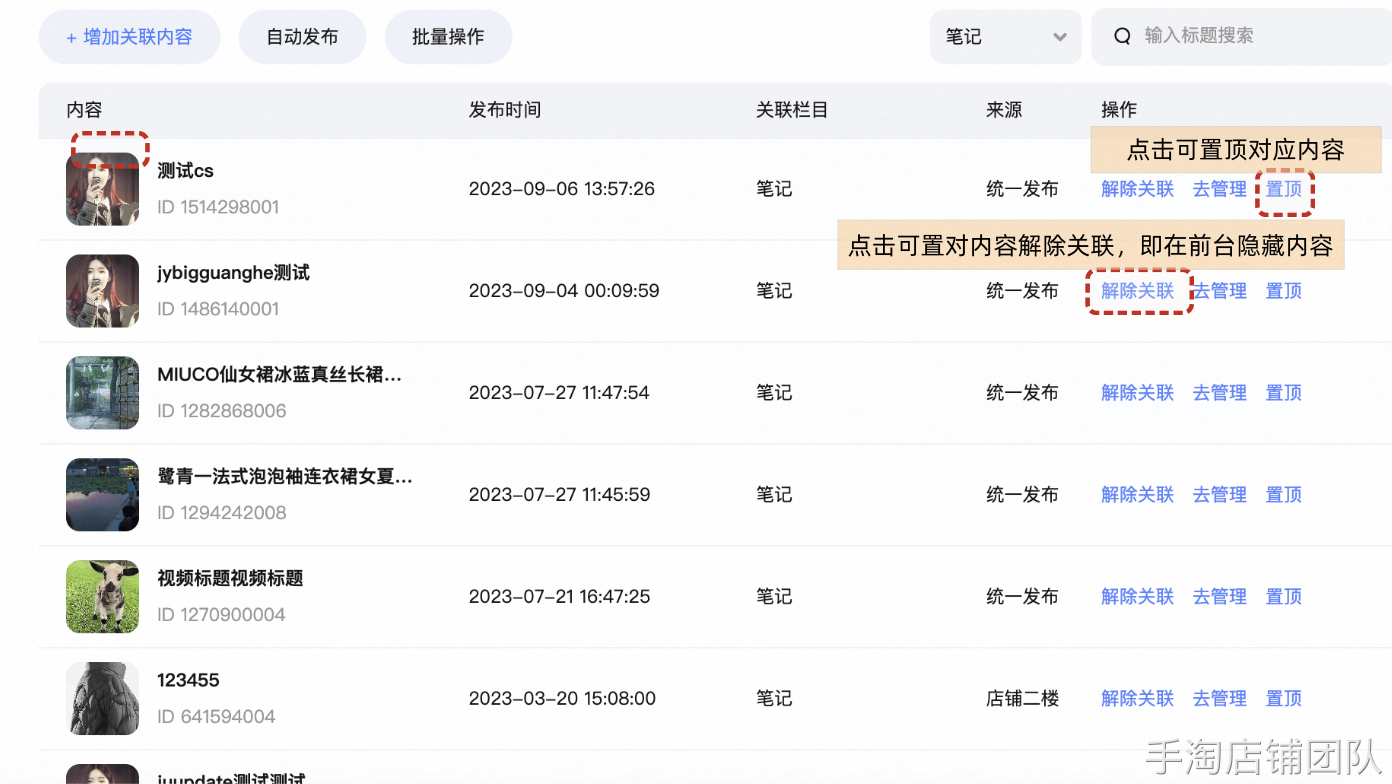Click ID 1486140001 text
The height and width of the screenshot is (784, 1392).
[218, 310]
